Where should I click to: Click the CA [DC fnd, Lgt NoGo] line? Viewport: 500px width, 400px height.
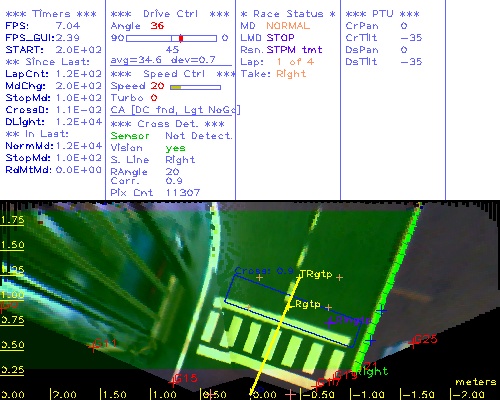tap(175, 110)
